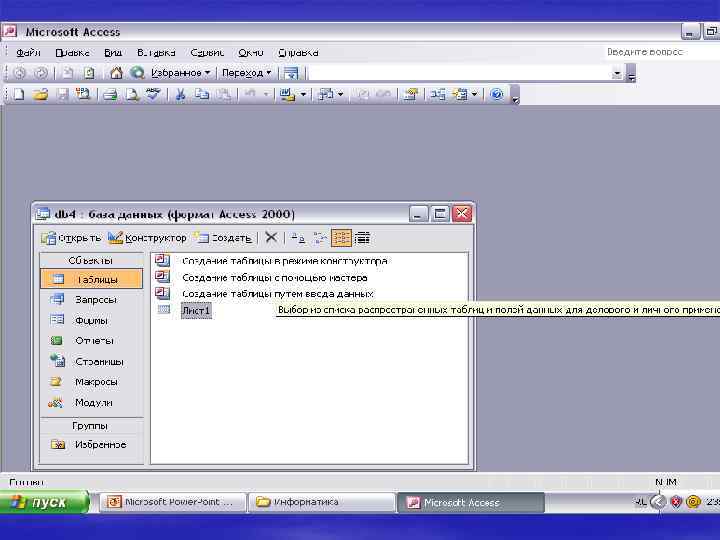The width and height of the screenshot is (720, 540).
Task: Open the Analyze dropdown arrow
Action: [341, 95]
